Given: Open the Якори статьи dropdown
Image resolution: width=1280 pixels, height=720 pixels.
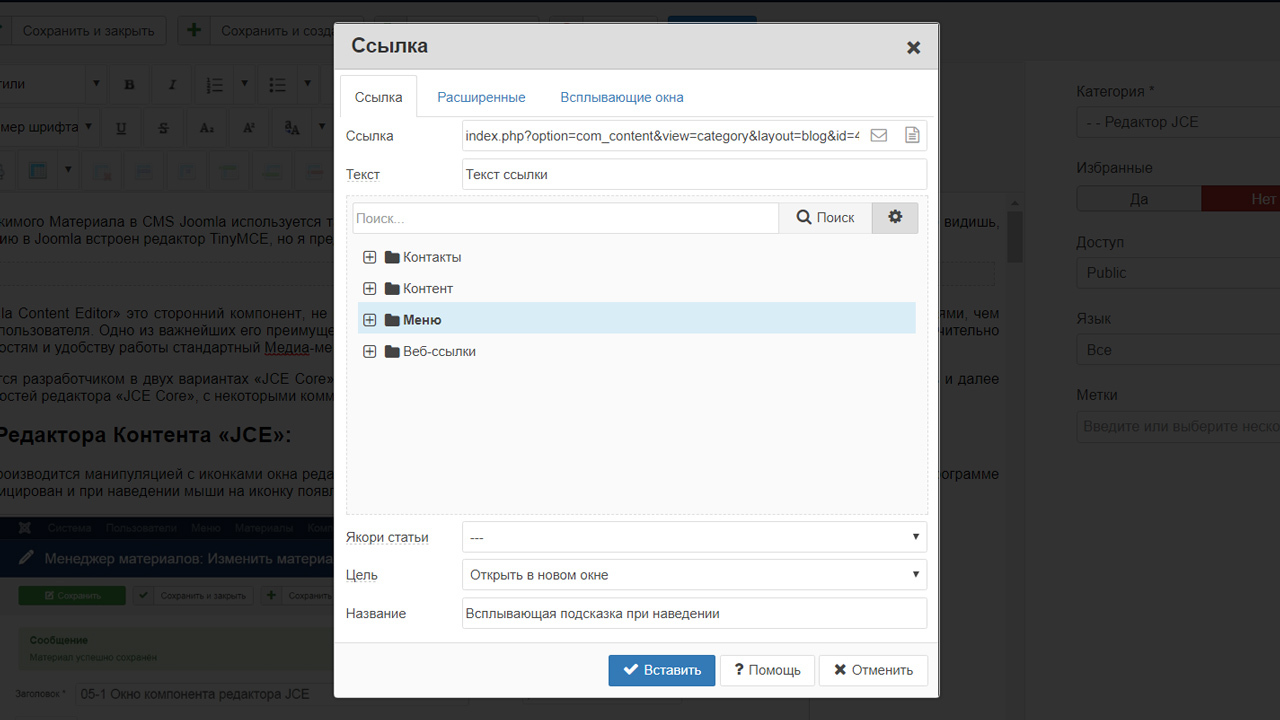Looking at the screenshot, I should [x=694, y=537].
